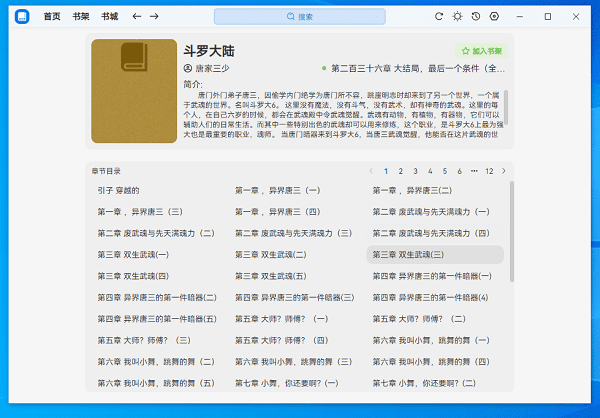The image size is (600, 418).
Task: Open latest chapter 第二百三十六章 link
Action: 418,69
